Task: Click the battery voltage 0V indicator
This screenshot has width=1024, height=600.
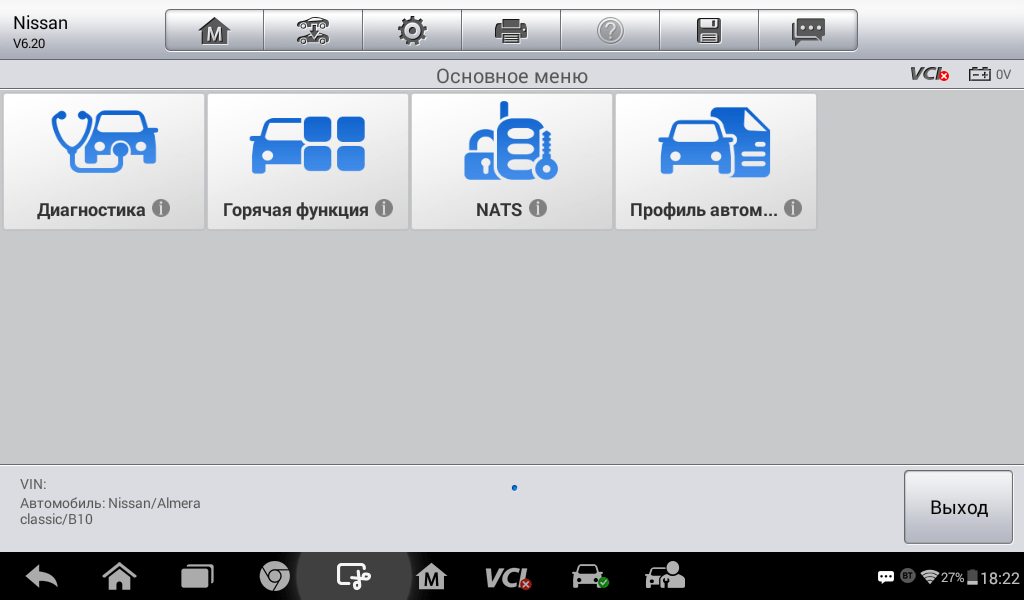Action: 989,74
